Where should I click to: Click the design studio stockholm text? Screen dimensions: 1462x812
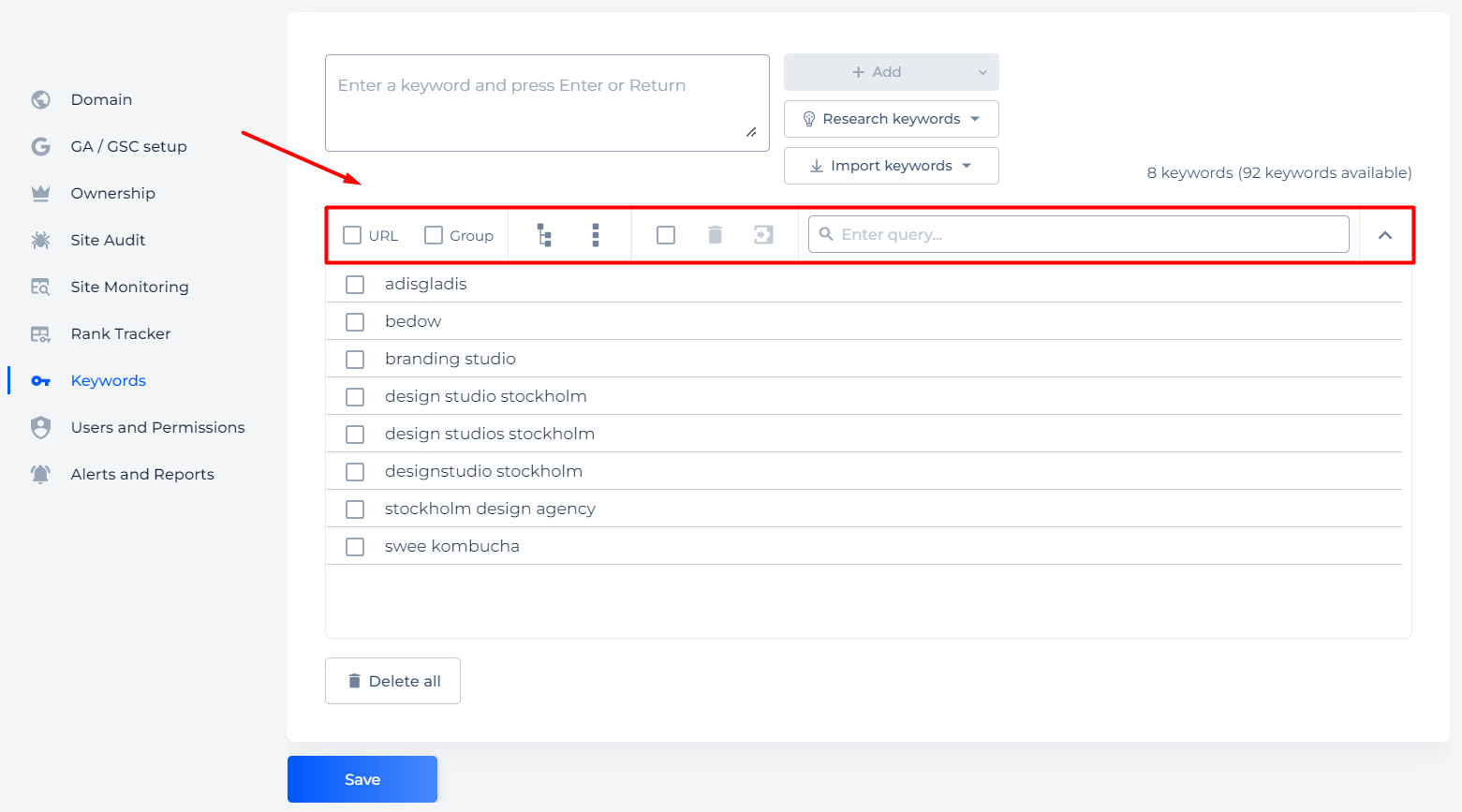pyautogui.click(x=486, y=396)
